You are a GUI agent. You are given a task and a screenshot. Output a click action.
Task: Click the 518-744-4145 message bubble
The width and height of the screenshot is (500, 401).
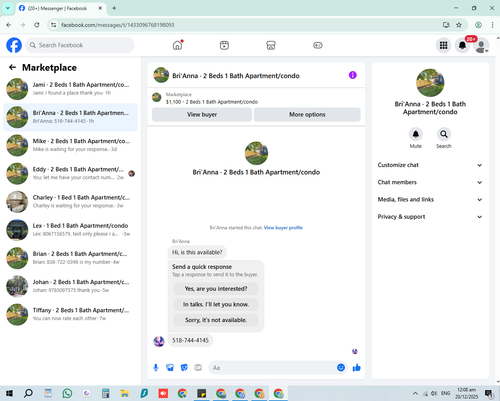tap(190, 340)
